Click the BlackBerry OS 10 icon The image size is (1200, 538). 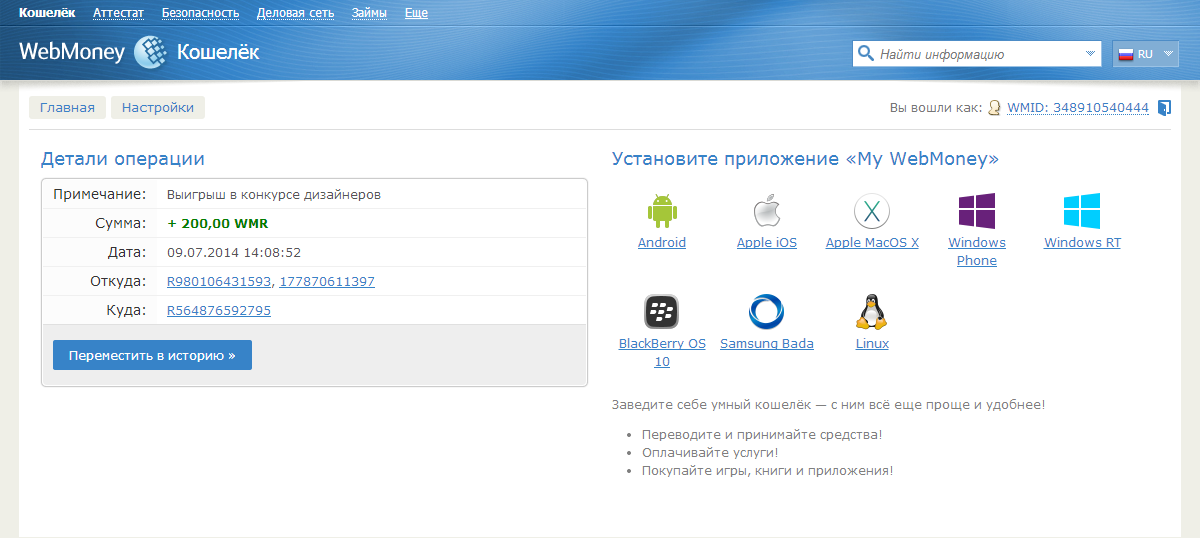pyautogui.click(x=662, y=312)
